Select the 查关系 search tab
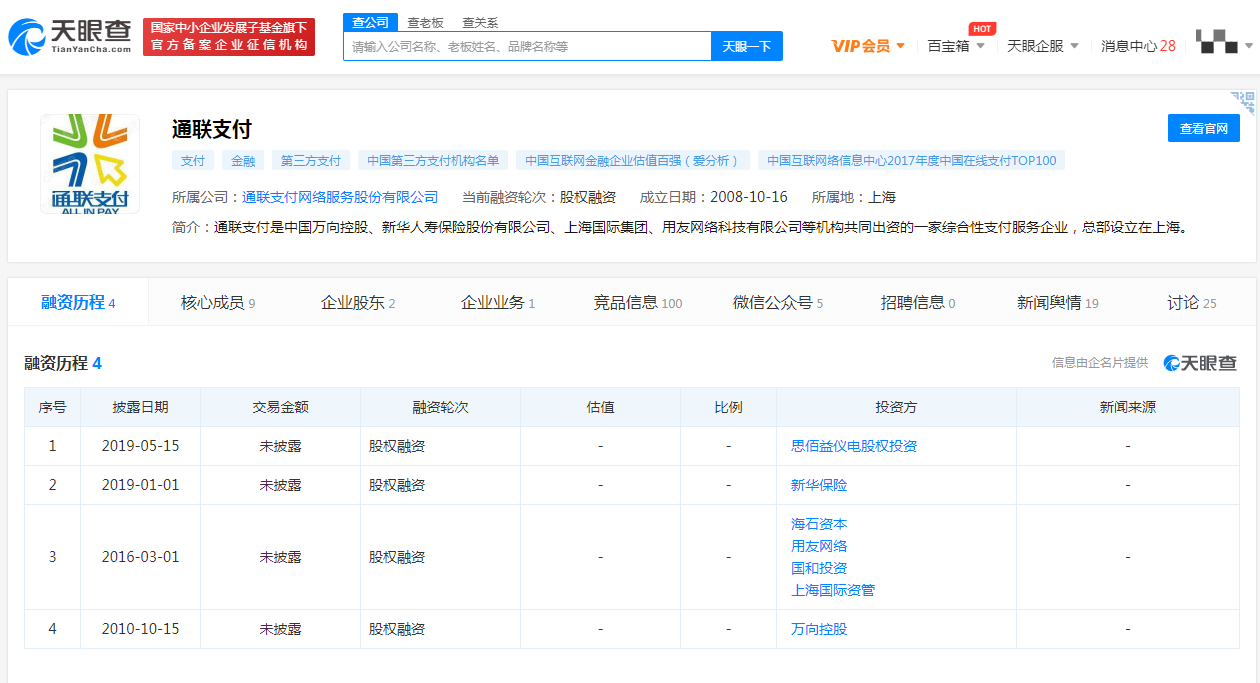The height and width of the screenshot is (683, 1260). tap(480, 22)
